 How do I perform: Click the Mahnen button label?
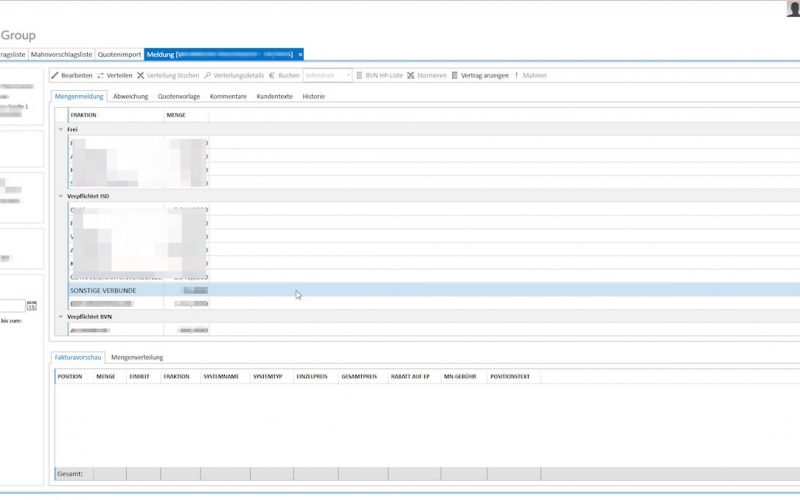tap(535, 75)
